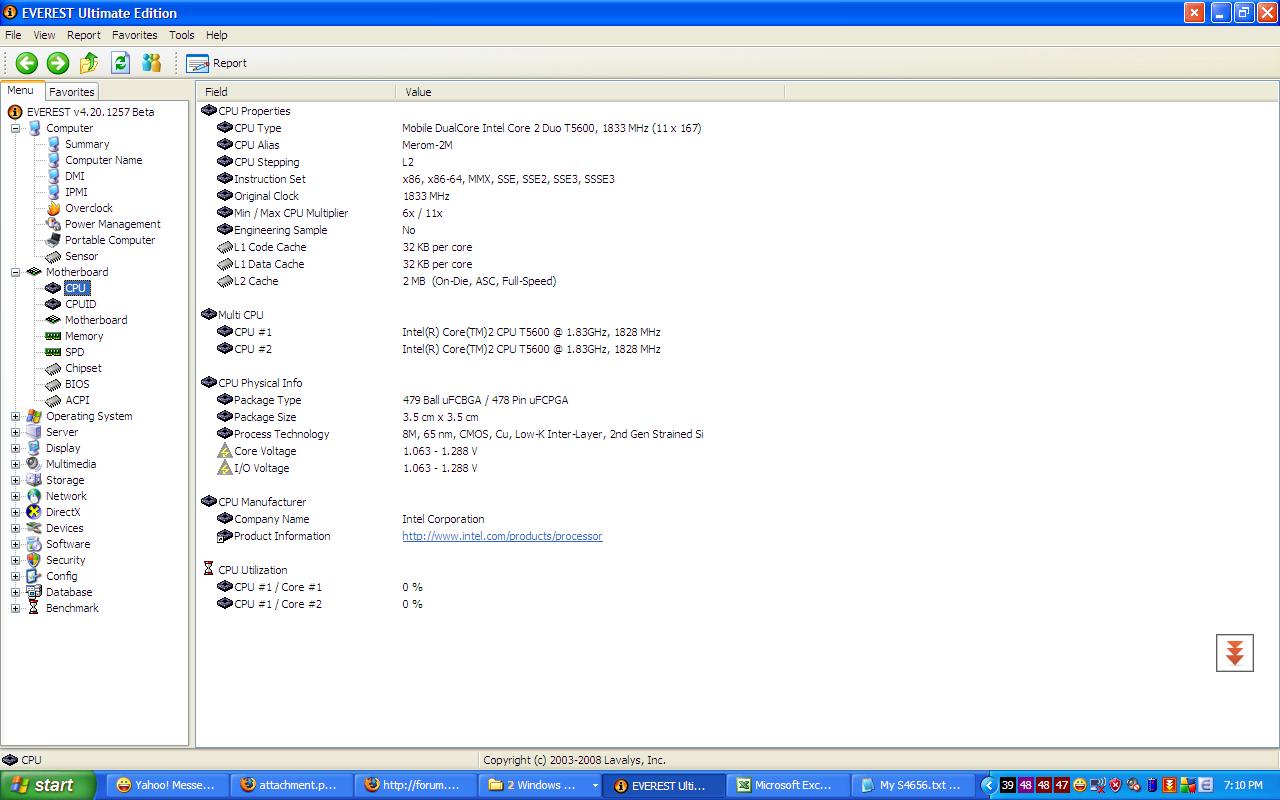This screenshot has width=1280, height=800.
Task: Click the Field column header
Action: pos(296,91)
